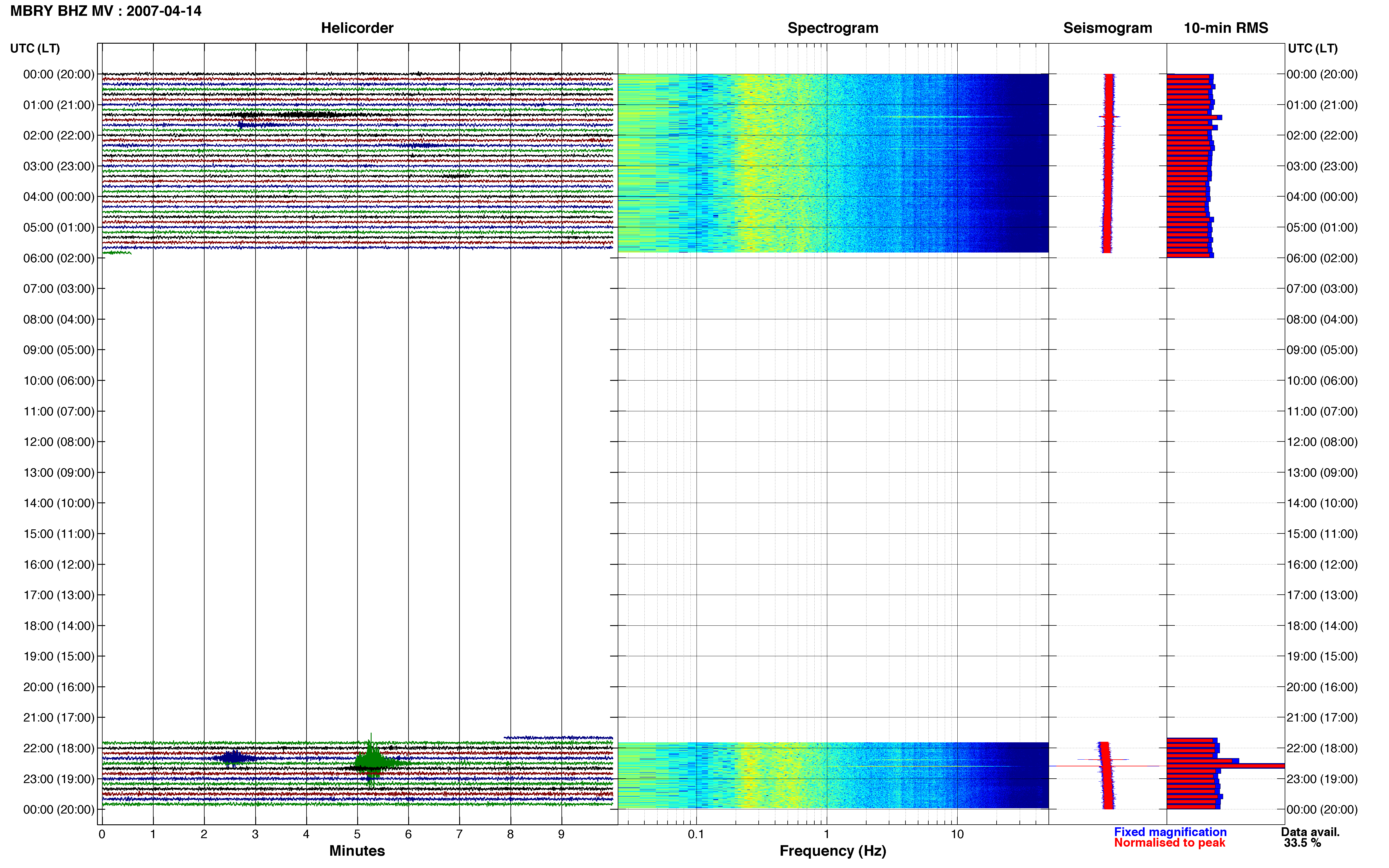This screenshot has width=1389, height=868.
Task: Click right time label '22:00 (18:00)'
Action: (x=1322, y=748)
